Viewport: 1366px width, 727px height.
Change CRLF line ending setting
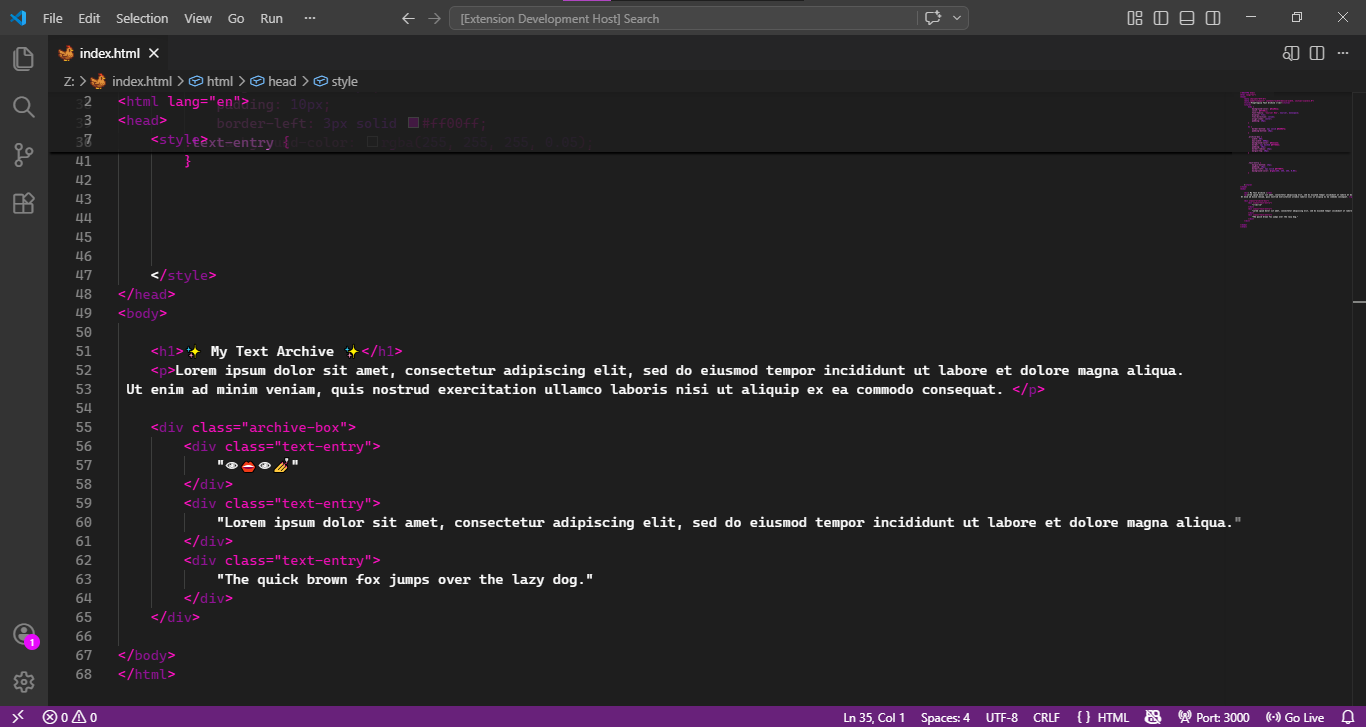1046,717
